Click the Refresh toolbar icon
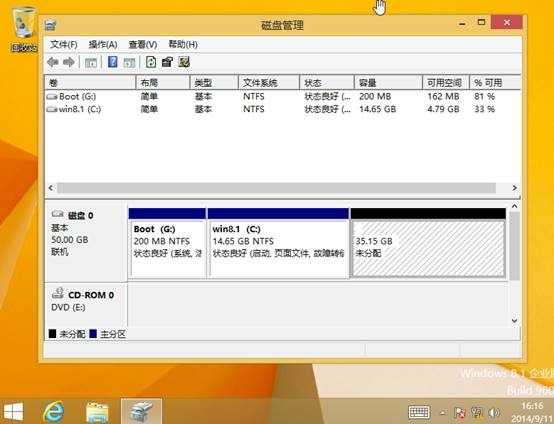The height and width of the screenshot is (424, 554). click(151, 63)
